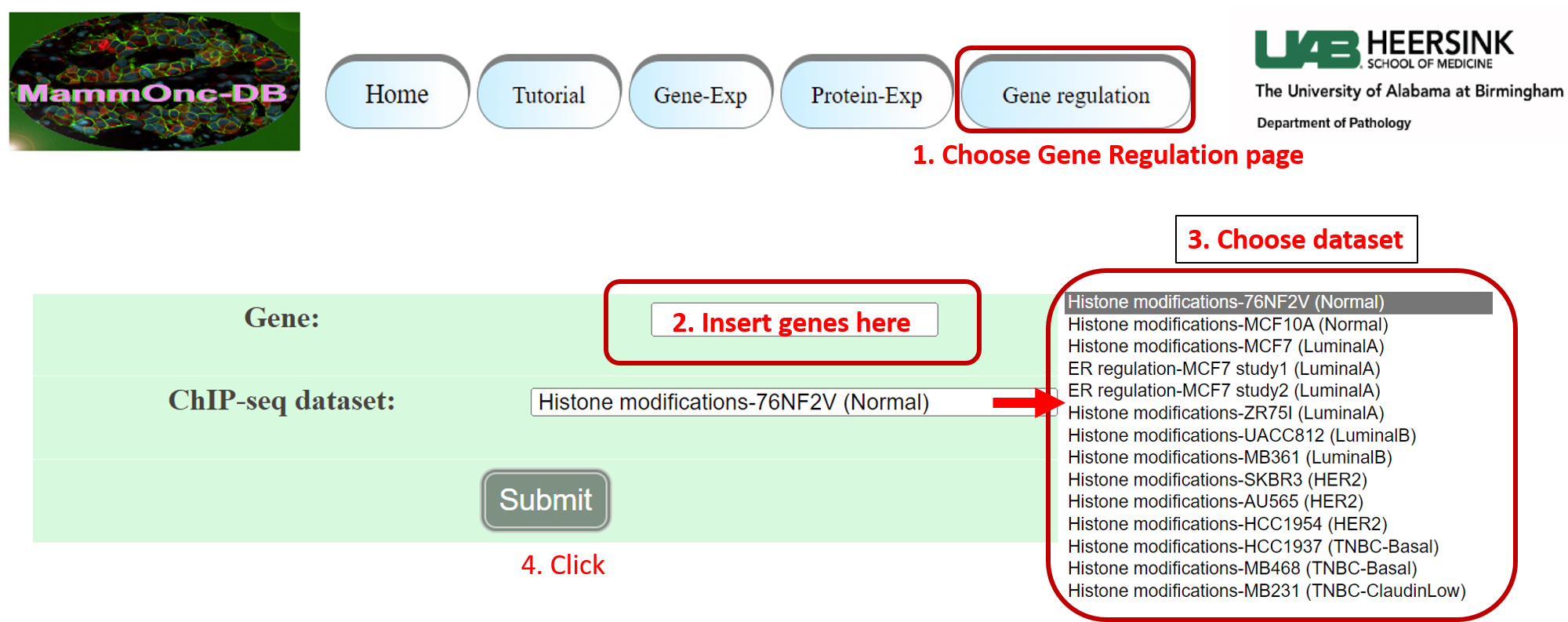Switch to the Protein-Exp tab

point(866,95)
